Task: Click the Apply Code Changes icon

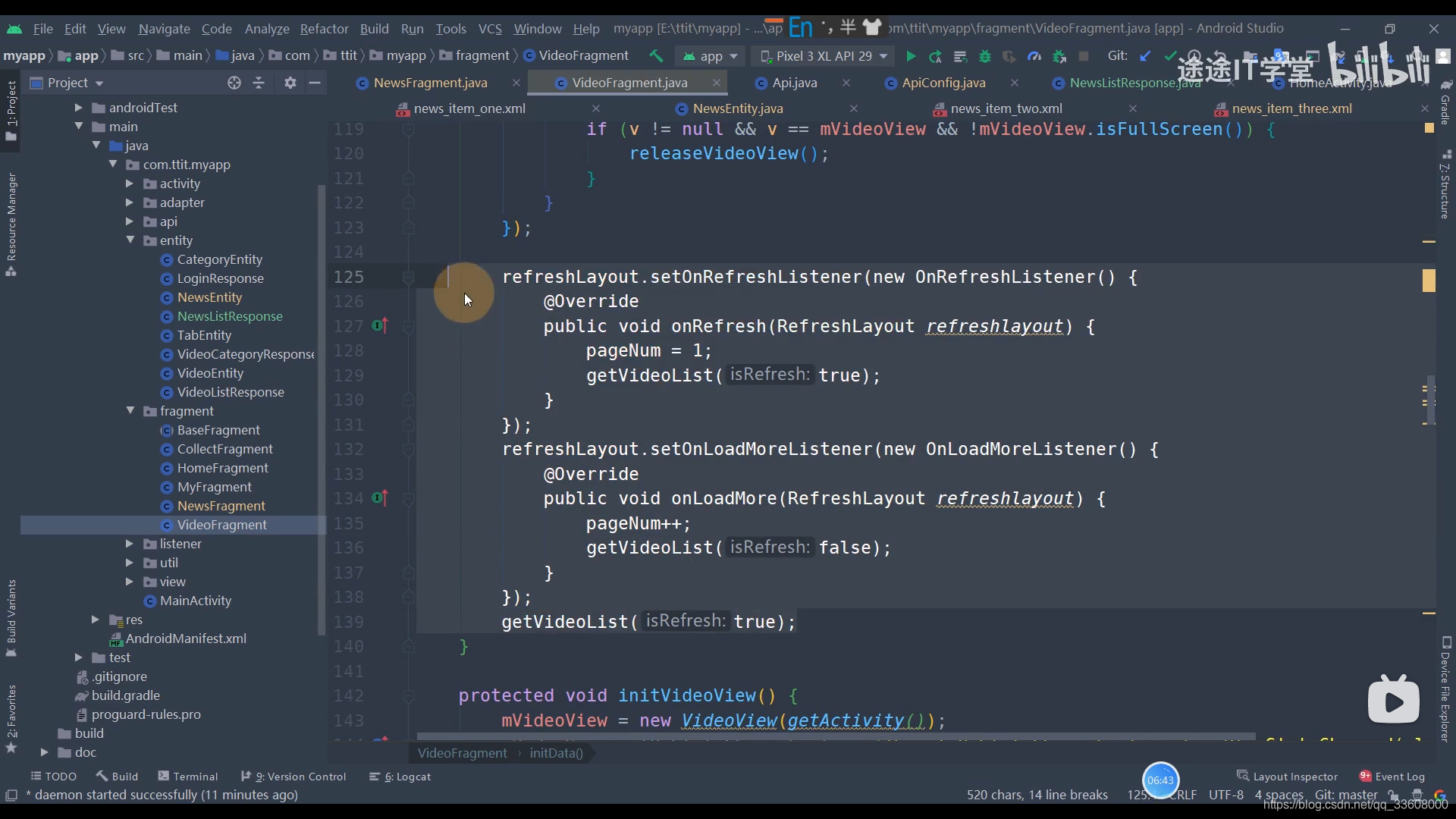Action: (x=960, y=56)
